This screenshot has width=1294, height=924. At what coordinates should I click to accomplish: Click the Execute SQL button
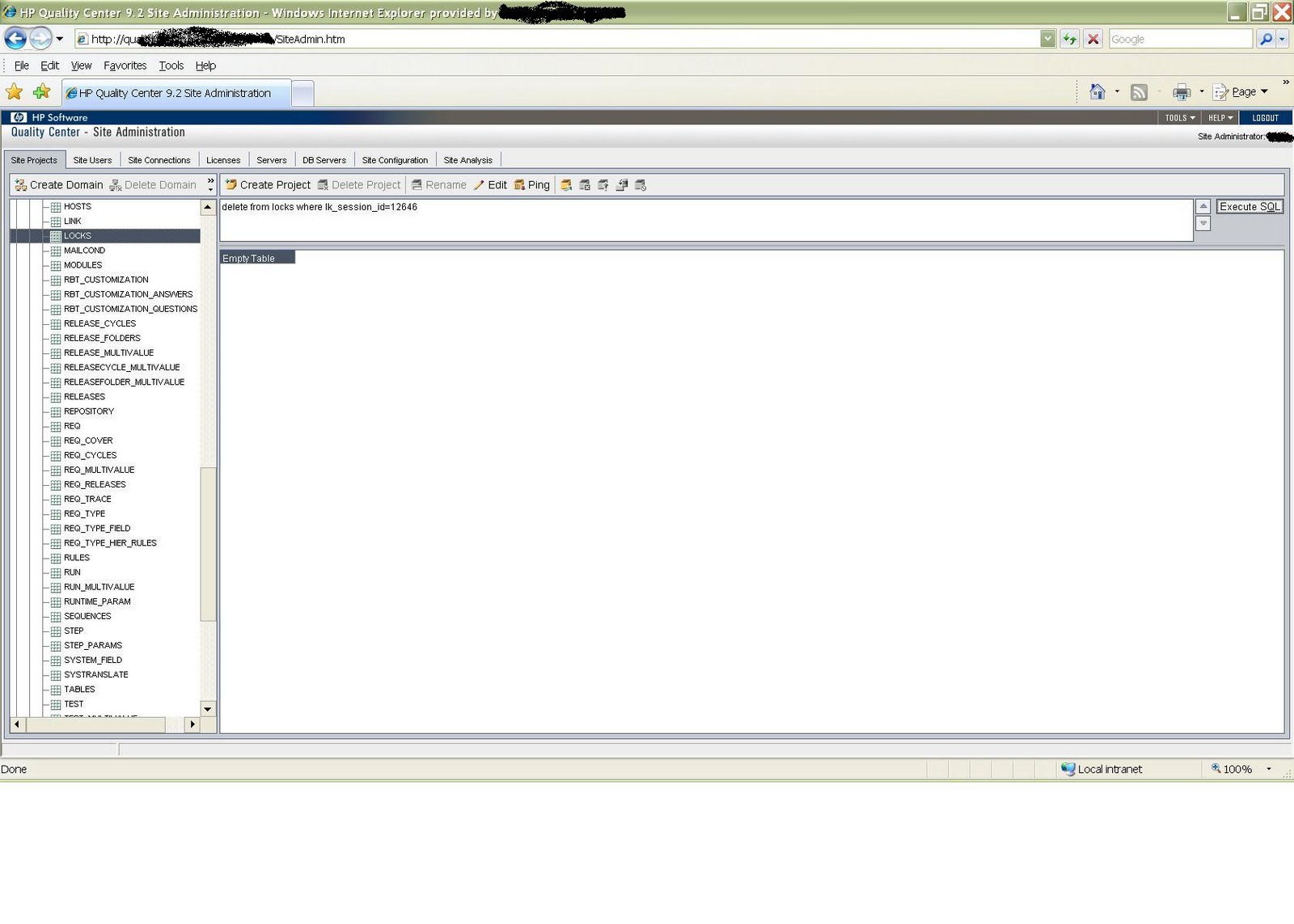1250,207
